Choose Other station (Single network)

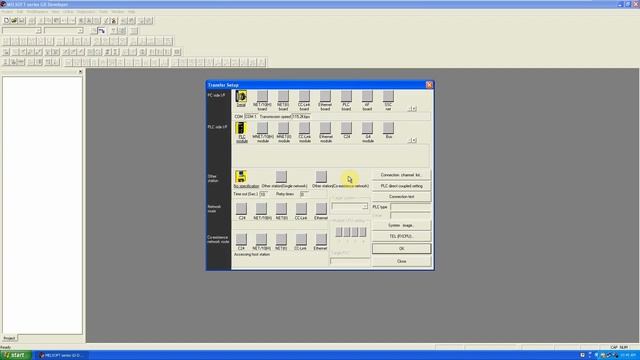281,177
